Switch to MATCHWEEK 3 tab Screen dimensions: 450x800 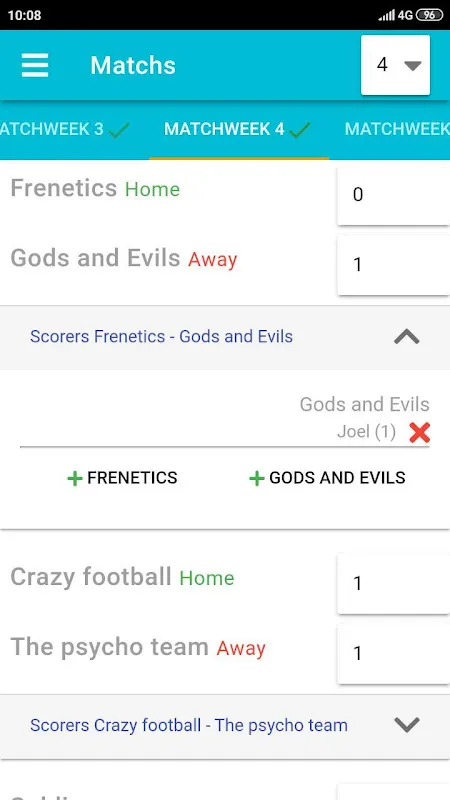pos(65,130)
